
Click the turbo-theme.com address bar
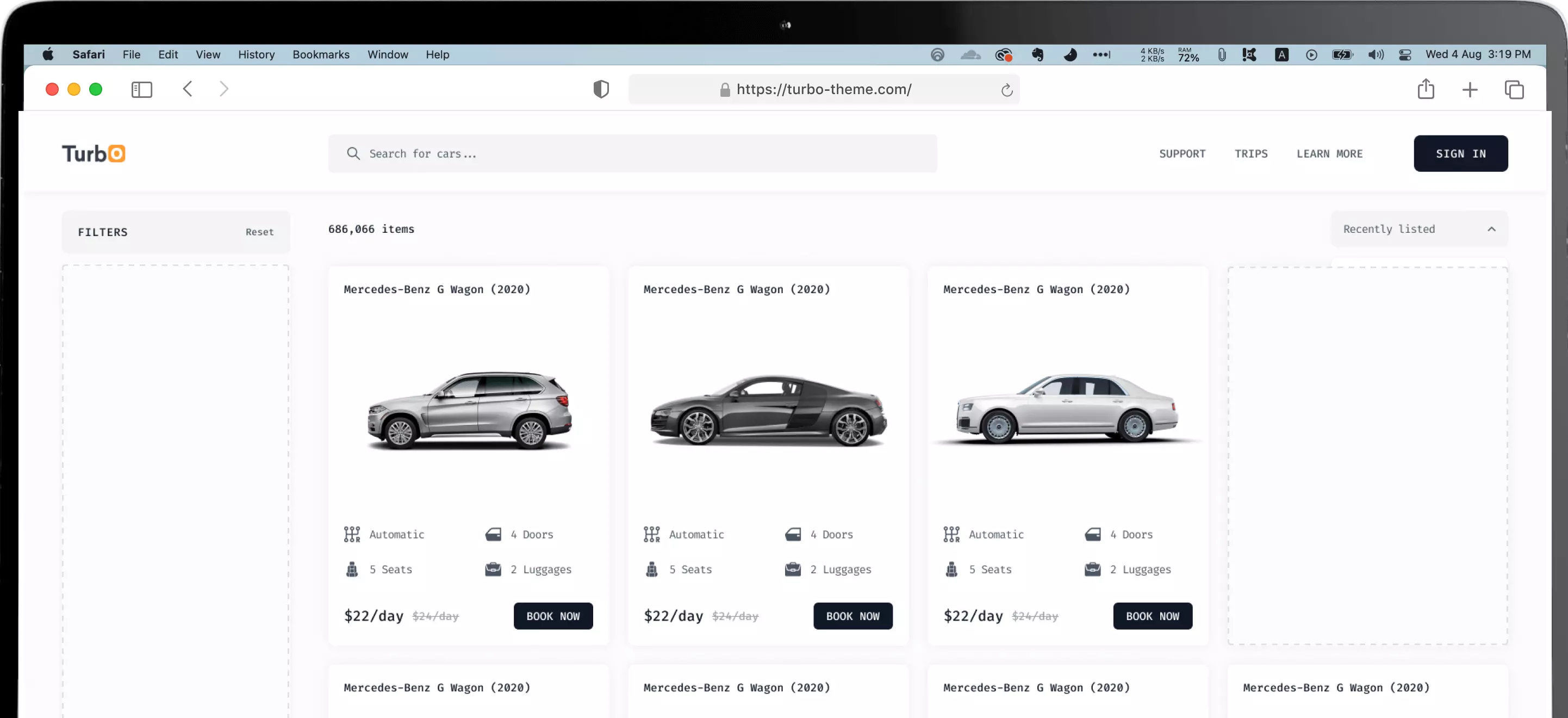[824, 90]
